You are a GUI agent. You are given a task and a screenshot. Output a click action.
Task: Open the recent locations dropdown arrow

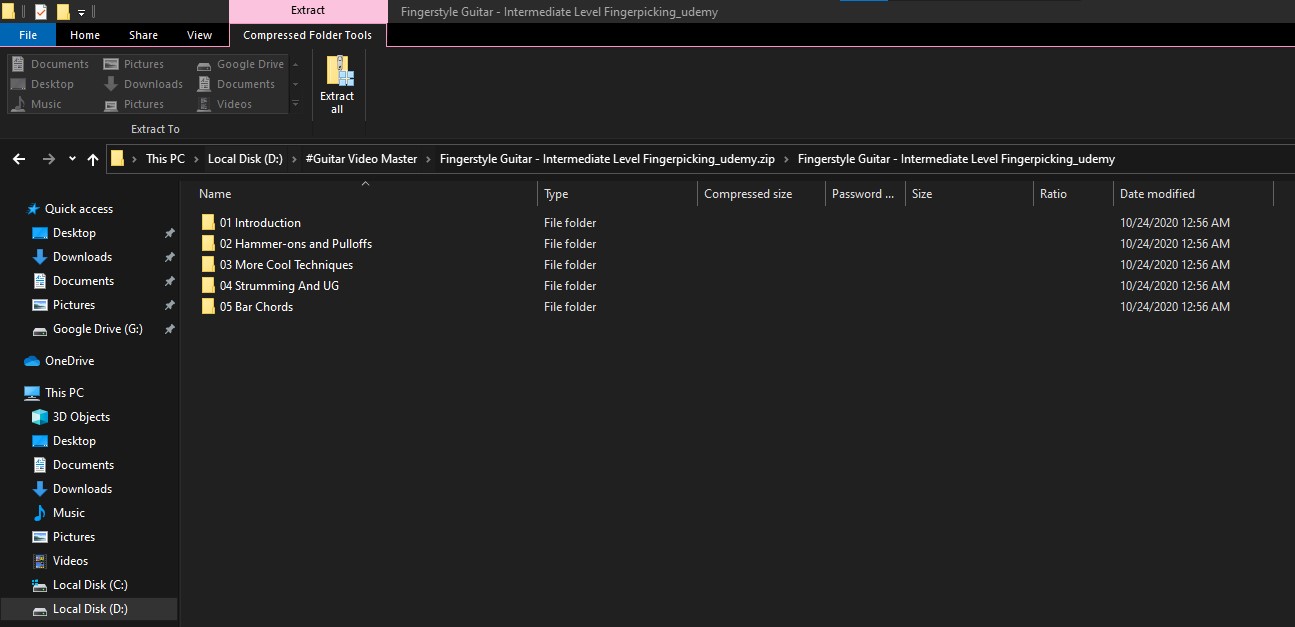point(72,159)
